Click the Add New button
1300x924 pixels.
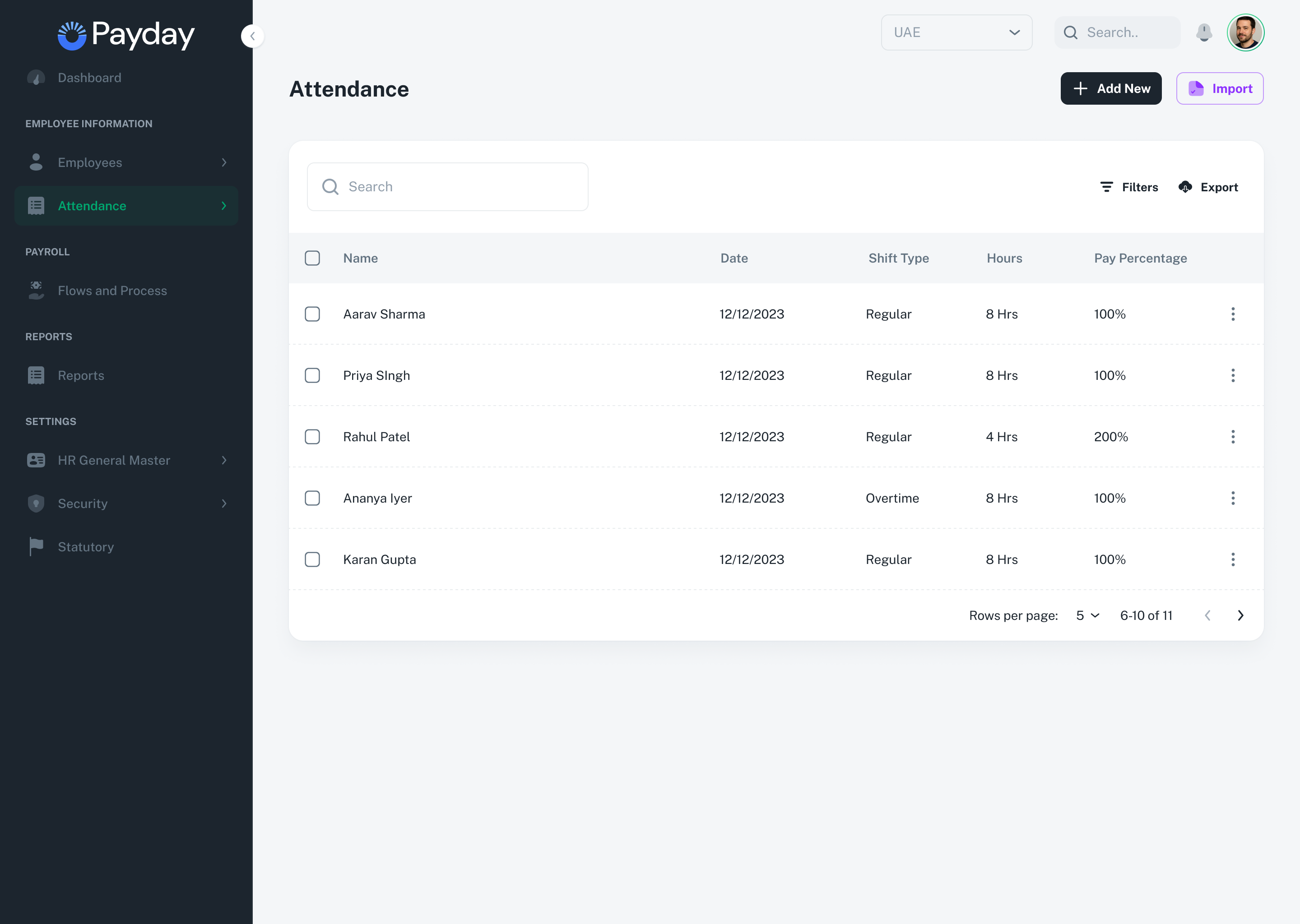click(x=1110, y=89)
